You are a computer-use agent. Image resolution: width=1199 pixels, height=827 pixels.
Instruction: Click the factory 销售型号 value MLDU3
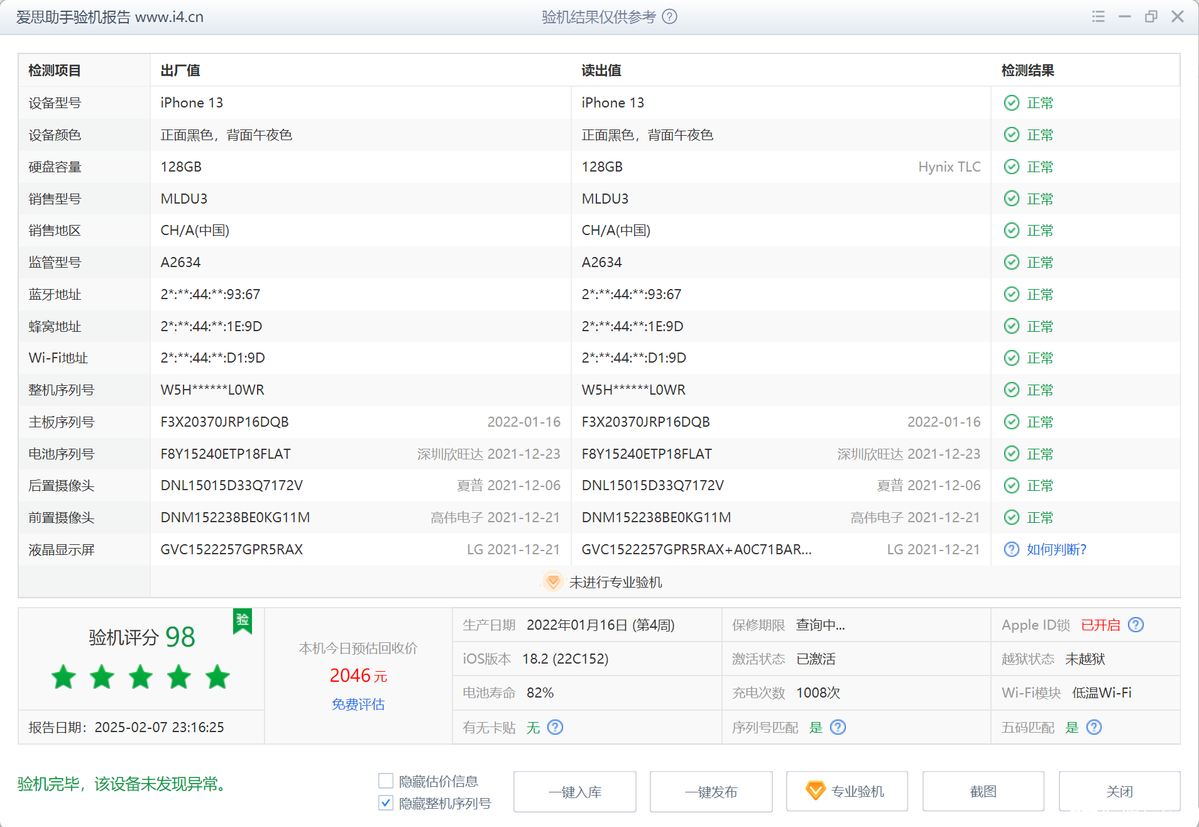tap(184, 199)
